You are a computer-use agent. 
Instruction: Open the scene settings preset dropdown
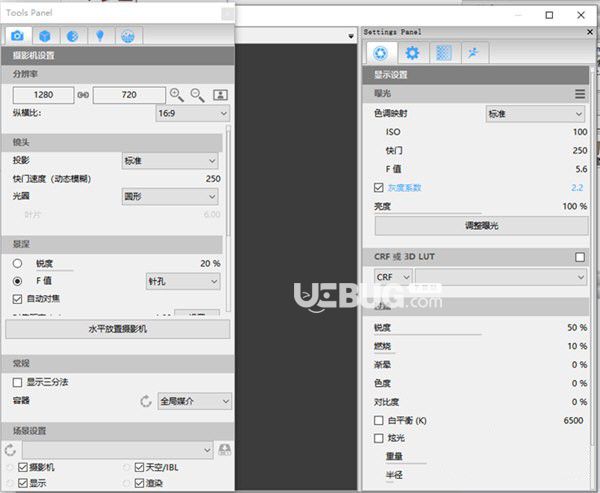pos(117,450)
